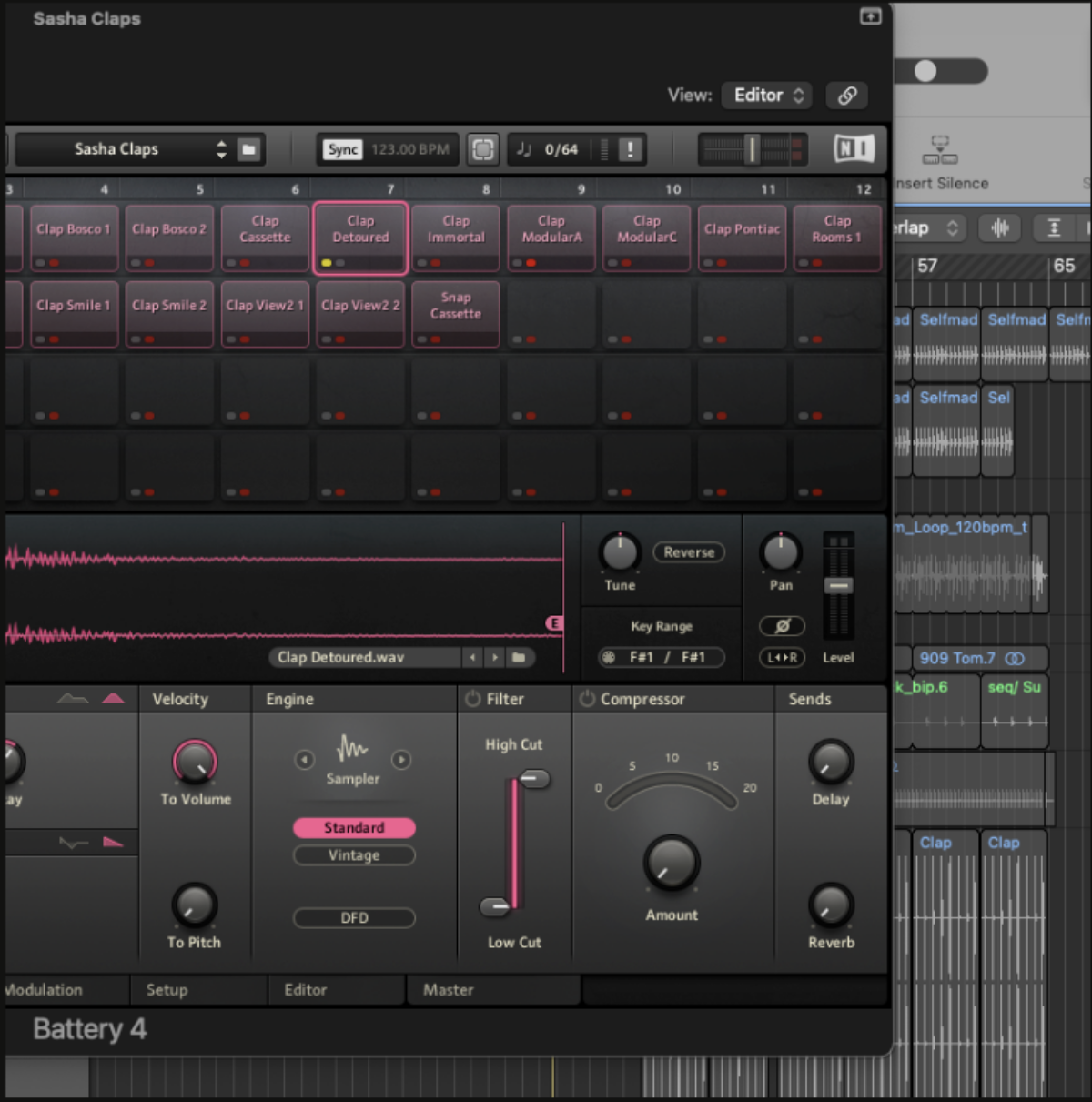Select previous sample arrow beside Clap Detoured.wav
The image size is (1092, 1102).
pos(472,657)
